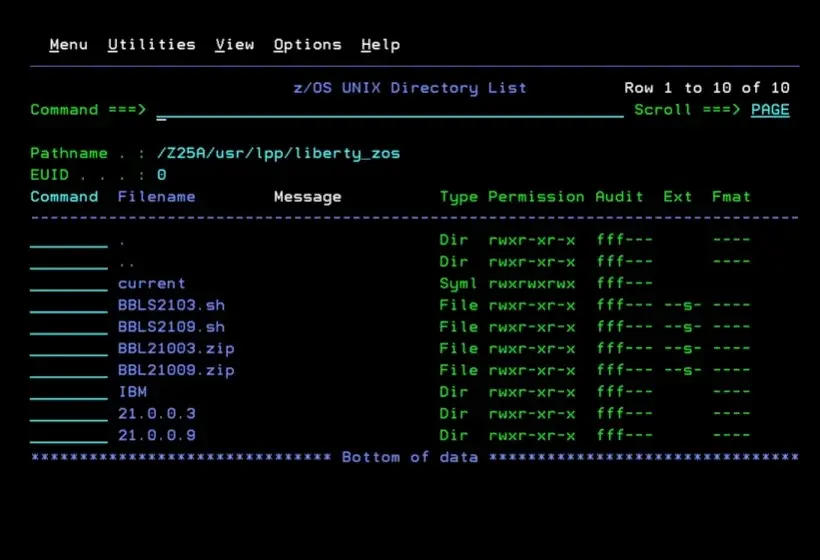Select the filename BBL21009.zip
Screen dimensions: 820x560
coord(176,371)
